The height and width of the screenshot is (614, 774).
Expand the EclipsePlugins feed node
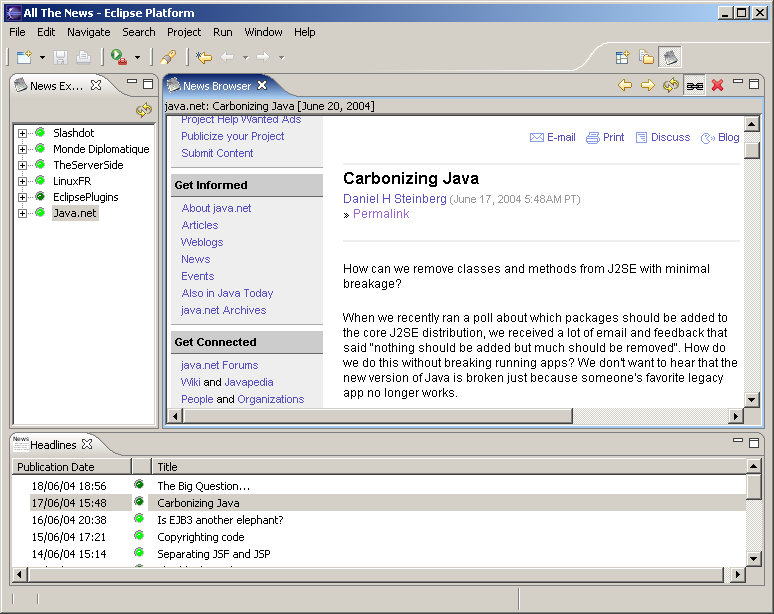[22, 197]
